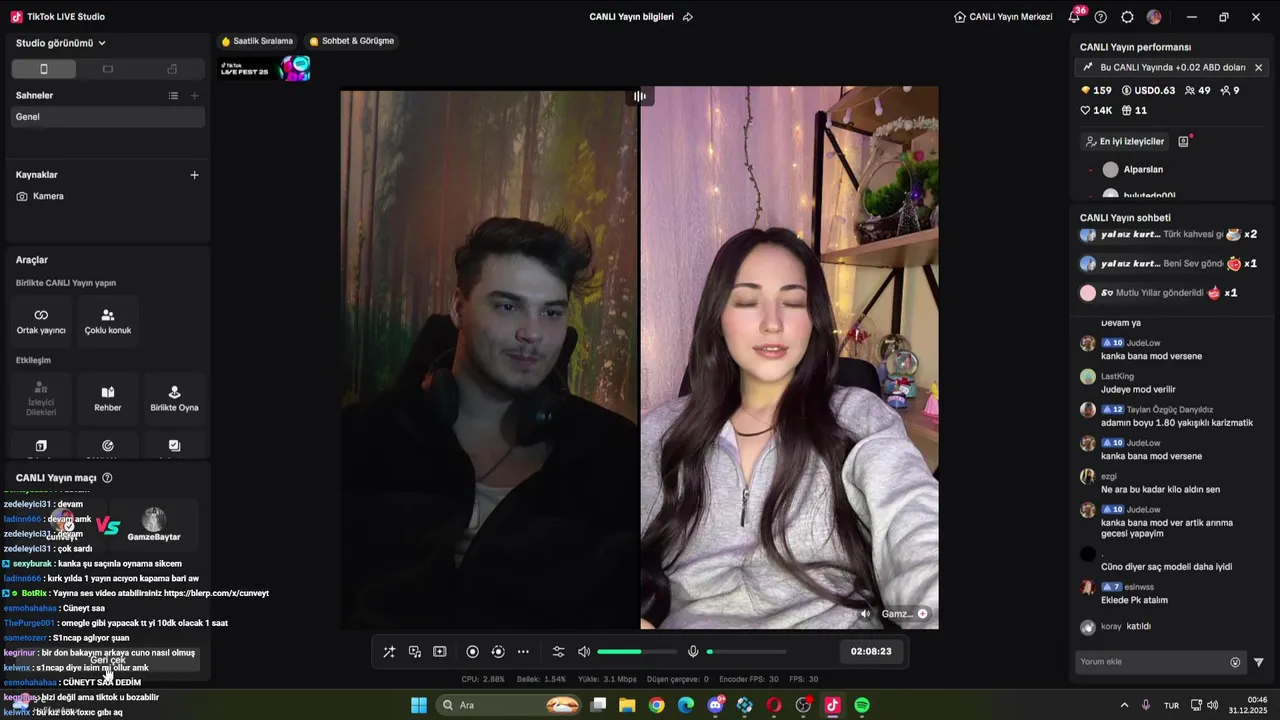Image resolution: width=1280 pixels, height=720 pixels.
Task: Adjust the speaker volume slider
Action: click(x=636, y=652)
